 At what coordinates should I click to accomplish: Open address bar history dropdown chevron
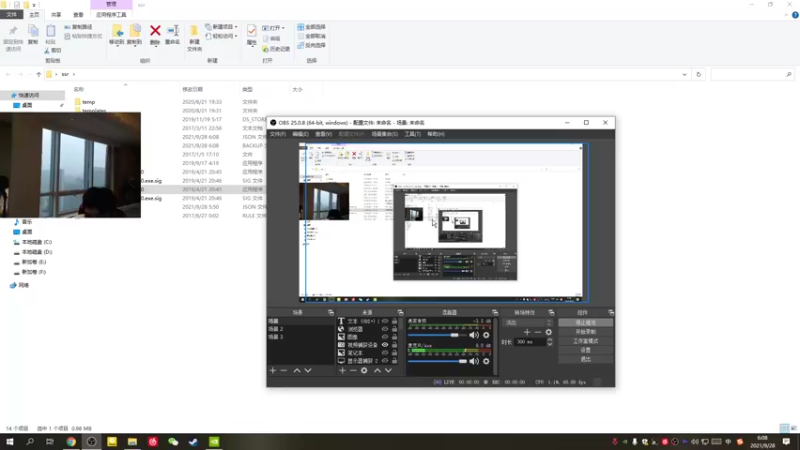pos(684,74)
